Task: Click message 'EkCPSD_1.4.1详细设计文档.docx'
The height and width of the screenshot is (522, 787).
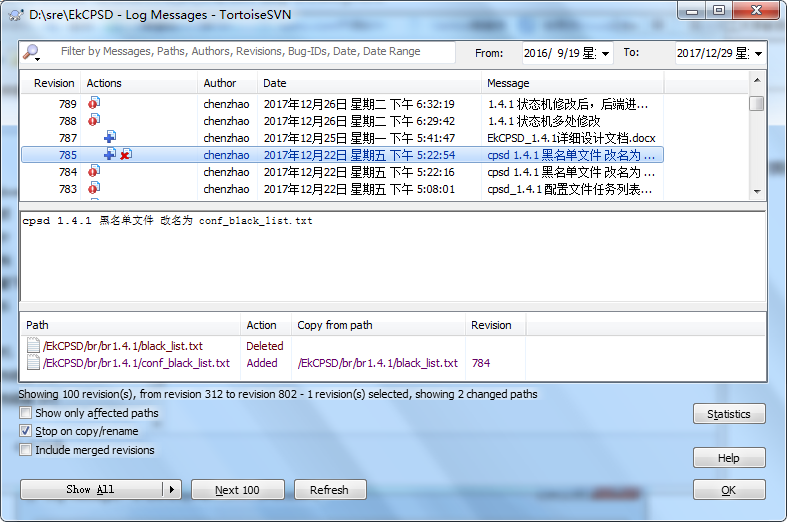Action: 571,138
